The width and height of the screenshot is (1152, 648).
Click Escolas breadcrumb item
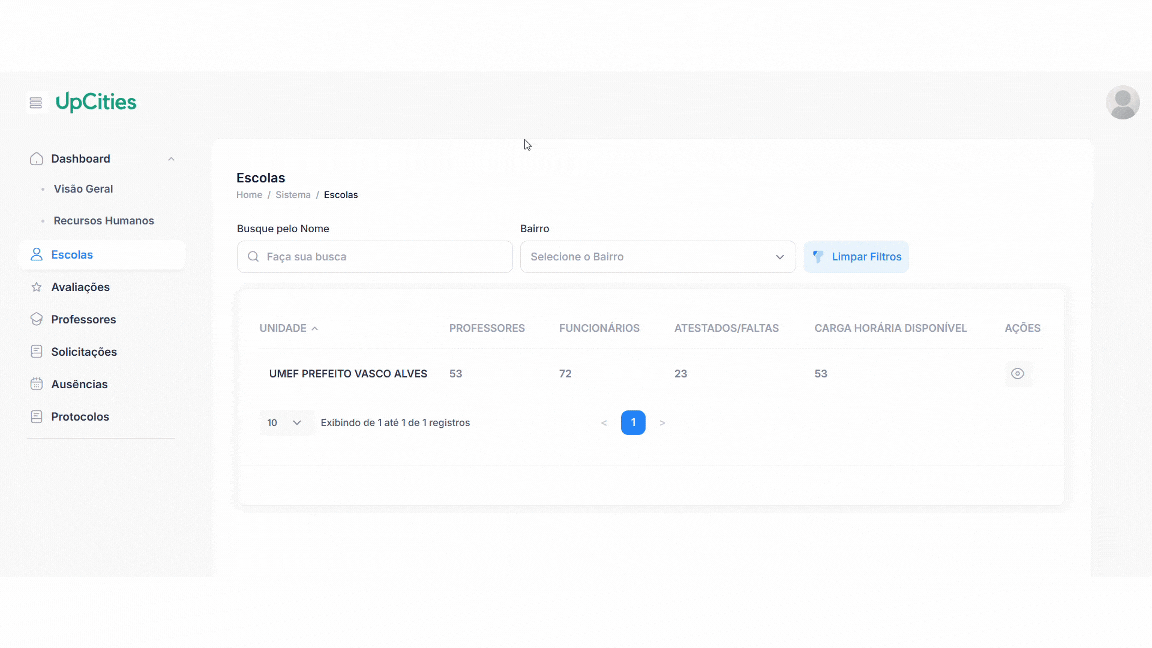341,195
